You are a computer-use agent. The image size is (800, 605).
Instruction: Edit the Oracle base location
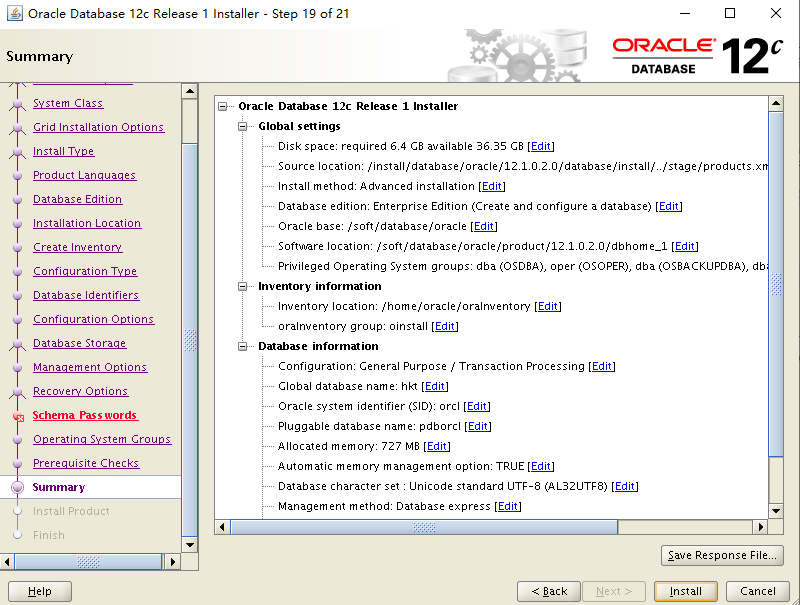pos(484,226)
